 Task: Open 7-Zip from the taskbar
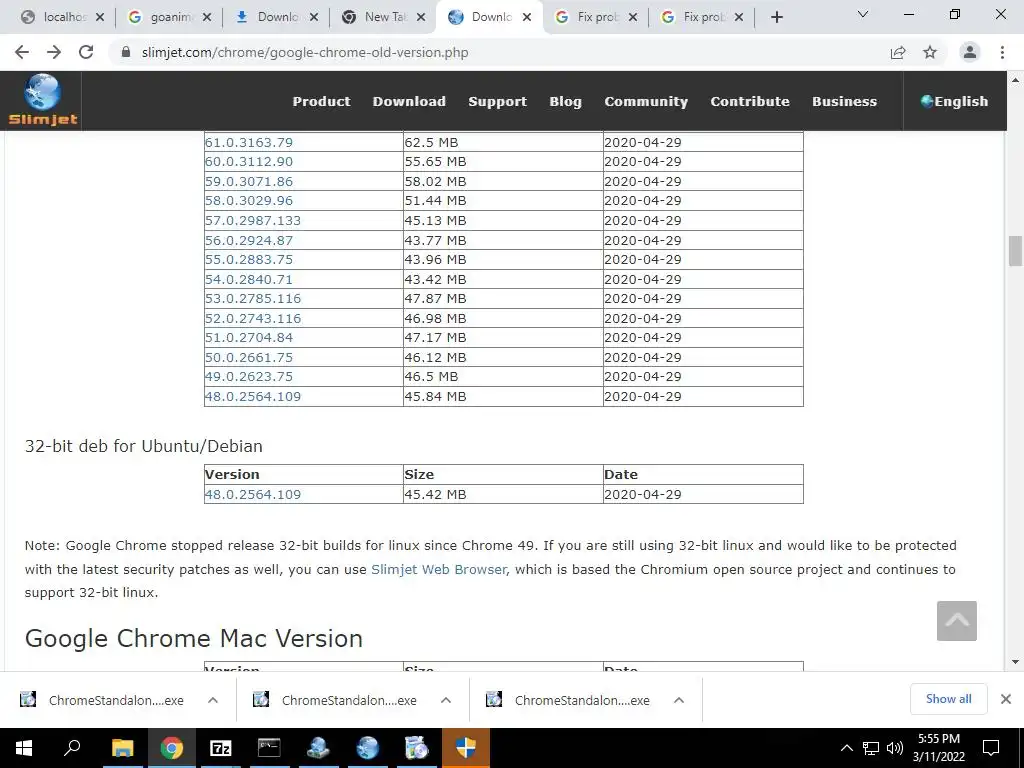tap(221, 748)
